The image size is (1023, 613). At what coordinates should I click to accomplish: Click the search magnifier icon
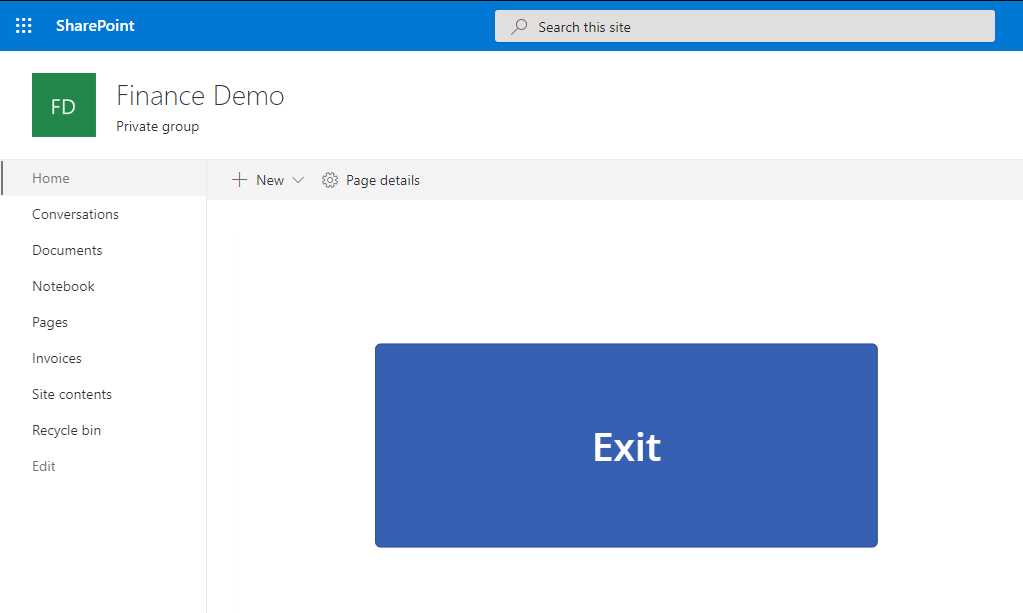tap(519, 27)
